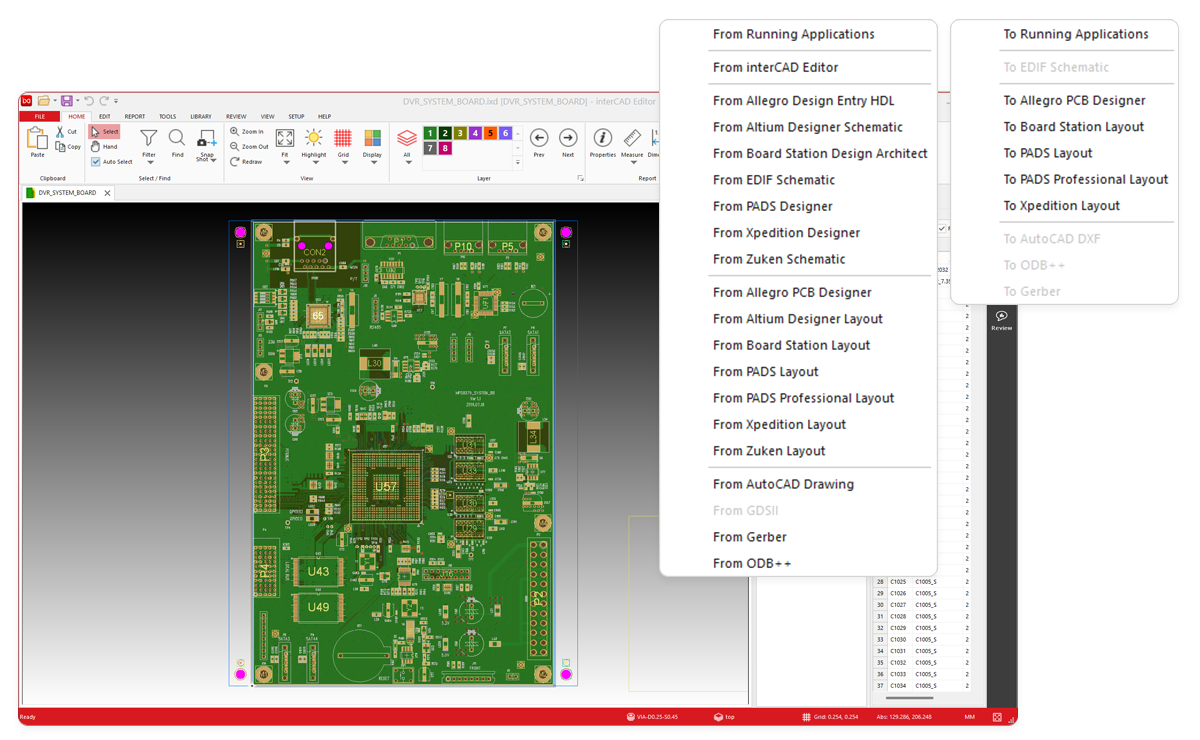The width and height of the screenshot is (1200, 740).
Task: Redraw the PCB view
Action: click(246, 161)
